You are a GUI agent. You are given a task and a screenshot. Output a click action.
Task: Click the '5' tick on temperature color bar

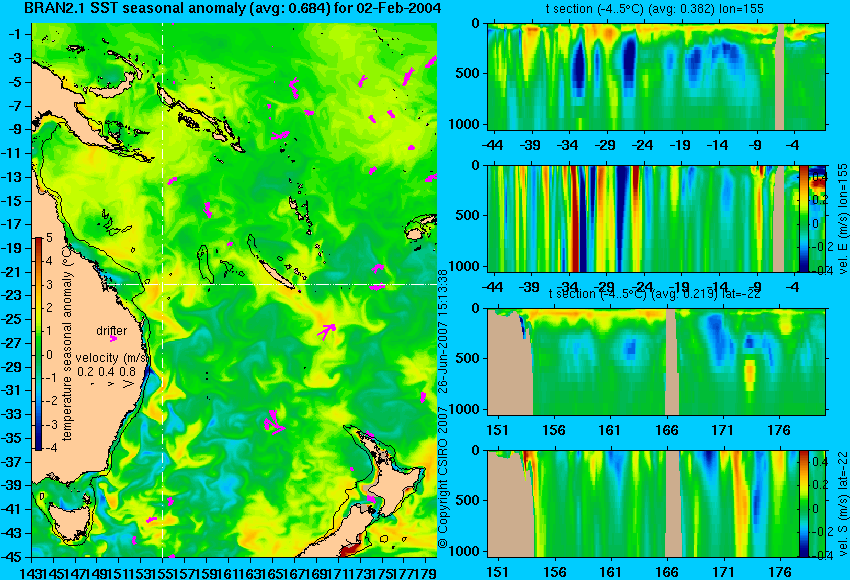[x=49, y=237]
